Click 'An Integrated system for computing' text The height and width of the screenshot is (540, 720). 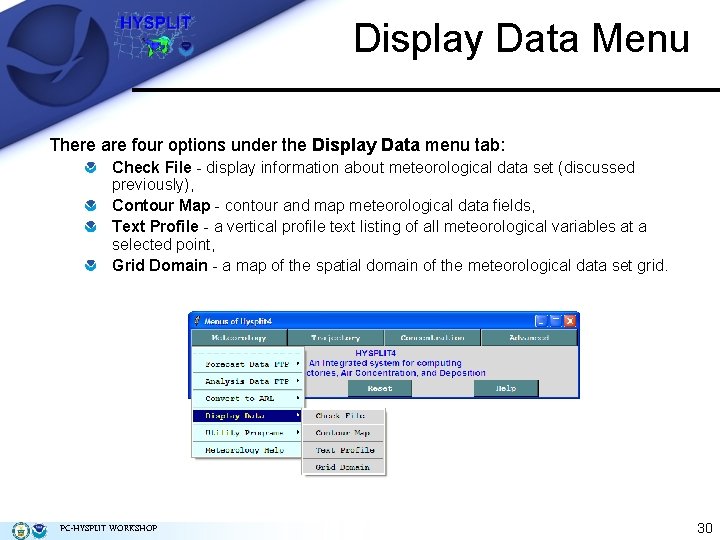[385, 363]
